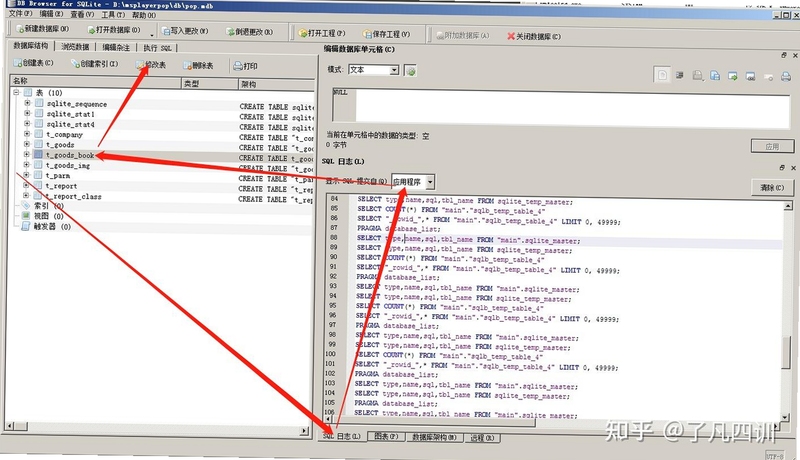This screenshot has width=800, height=460.
Task: Expand the sqlite_sequence table node
Action: pyautogui.click(x=27, y=103)
